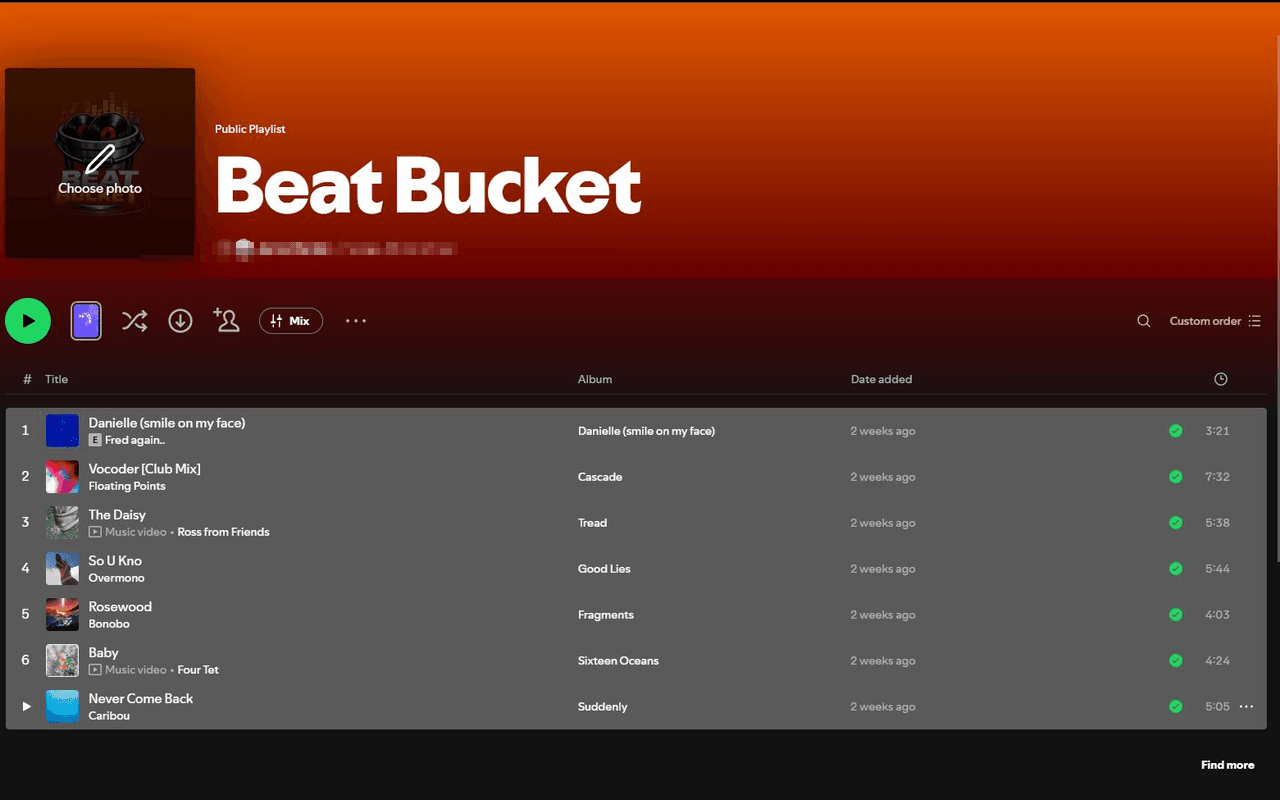Viewport: 1280px width, 800px height.
Task: Open more options for Beat Bucket
Action: 356,321
